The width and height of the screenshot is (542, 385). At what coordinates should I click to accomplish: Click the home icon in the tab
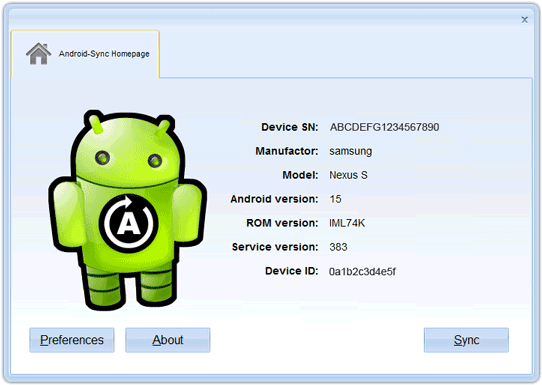pos(38,54)
